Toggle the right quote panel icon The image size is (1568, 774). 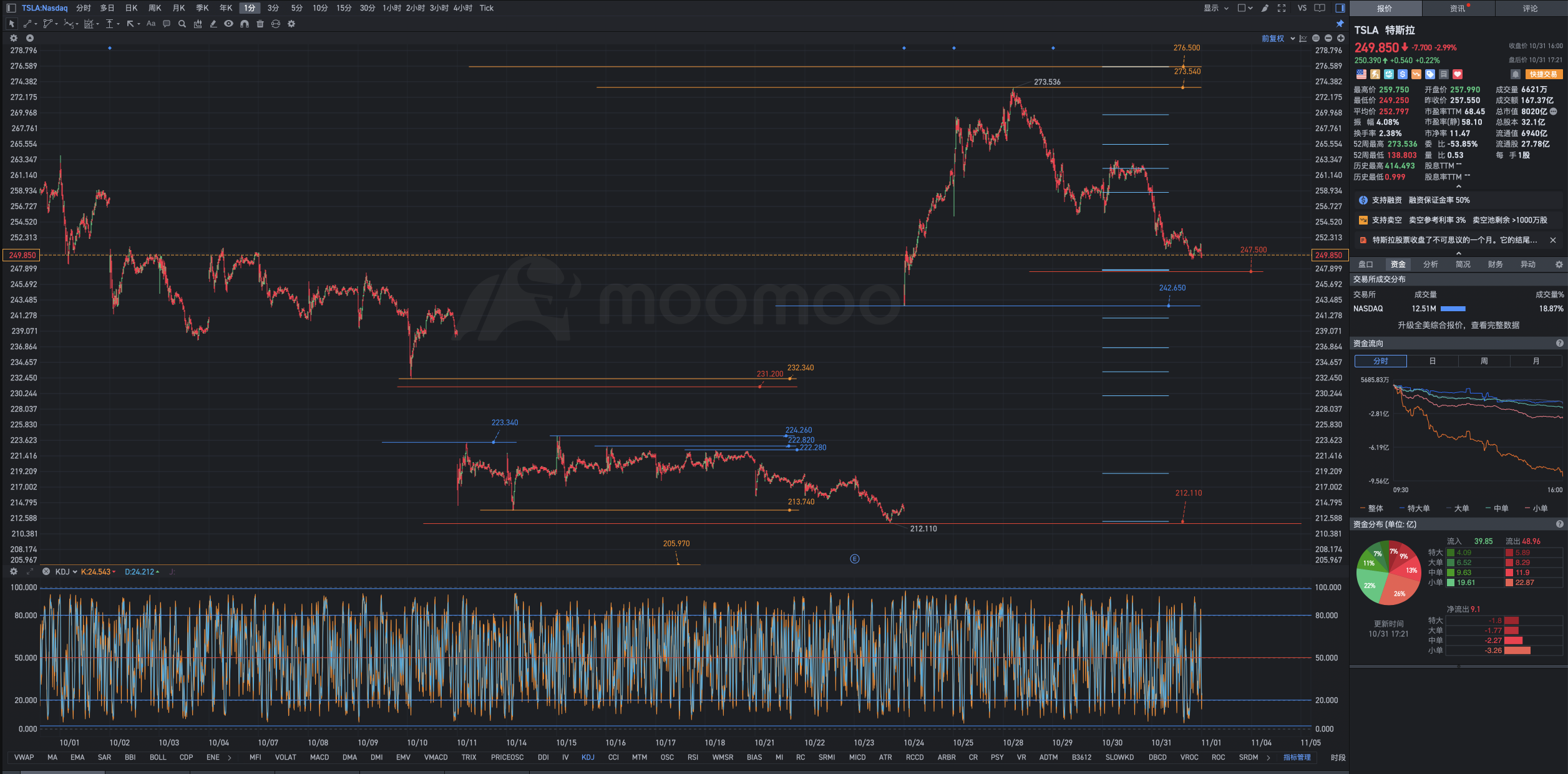coord(1340,8)
